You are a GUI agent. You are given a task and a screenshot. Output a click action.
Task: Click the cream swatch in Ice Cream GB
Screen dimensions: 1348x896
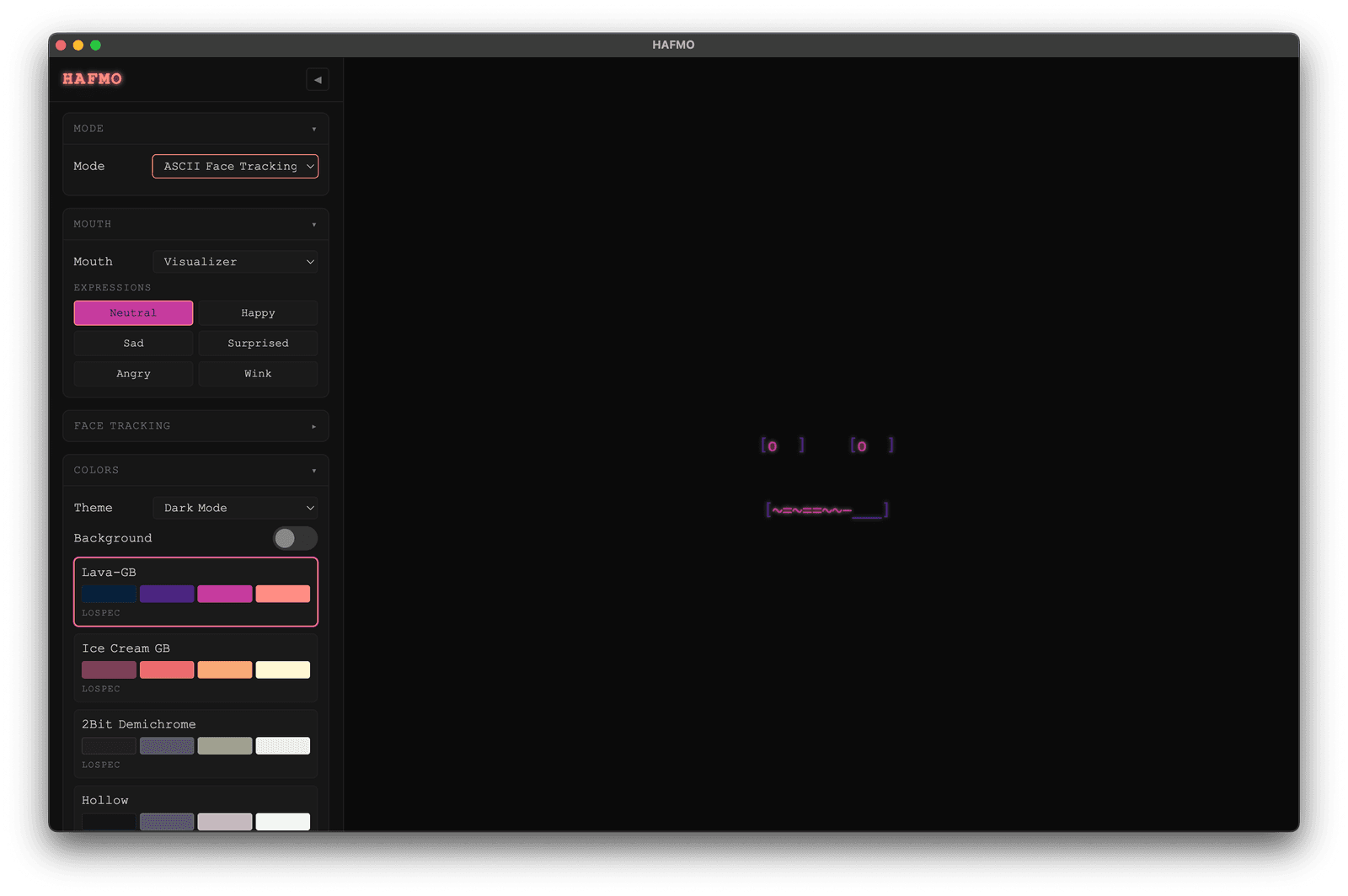coord(283,669)
